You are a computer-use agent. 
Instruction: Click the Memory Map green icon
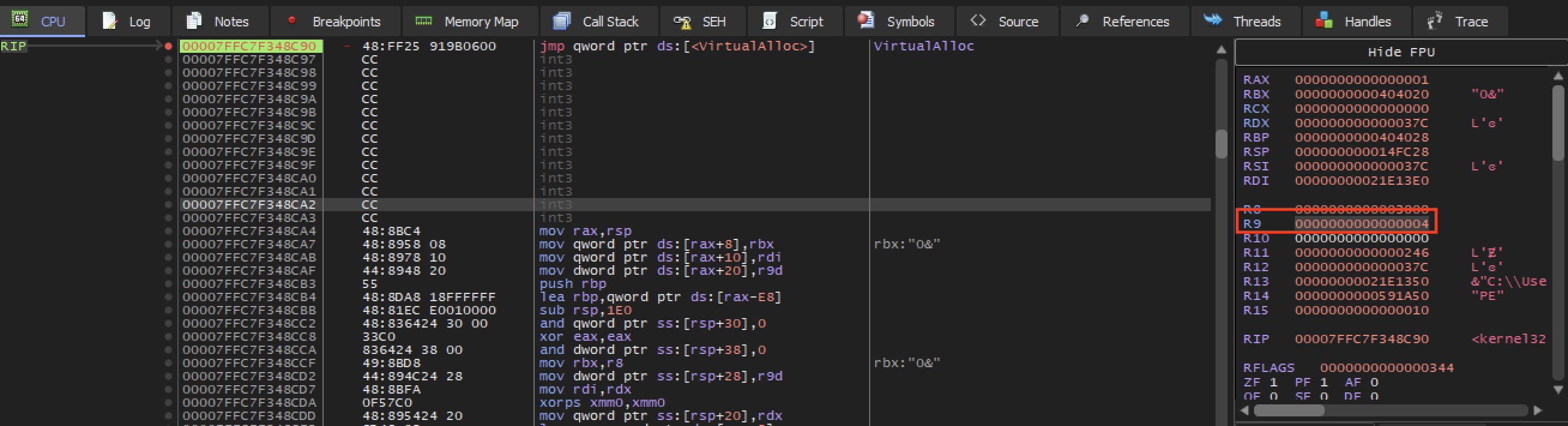click(x=424, y=22)
